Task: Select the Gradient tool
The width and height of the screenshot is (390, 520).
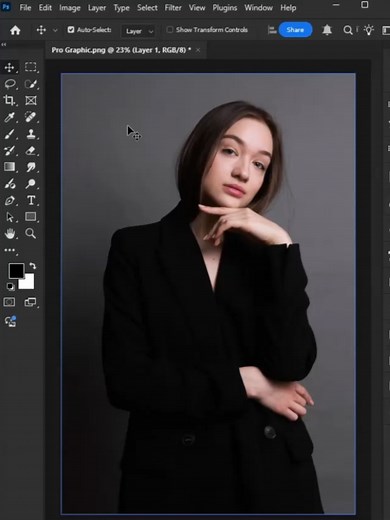Action: (x=9, y=167)
